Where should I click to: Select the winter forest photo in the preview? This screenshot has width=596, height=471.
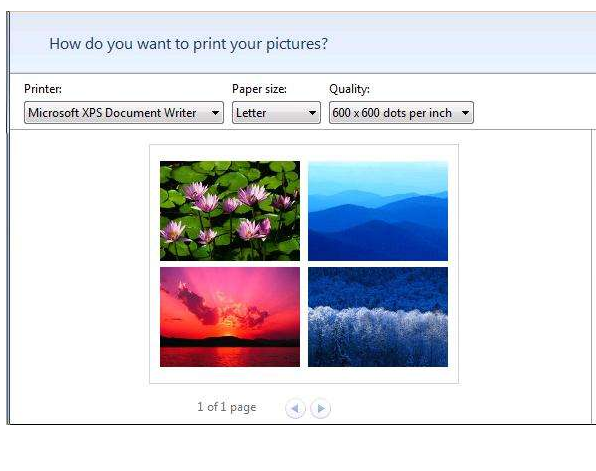point(378,317)
